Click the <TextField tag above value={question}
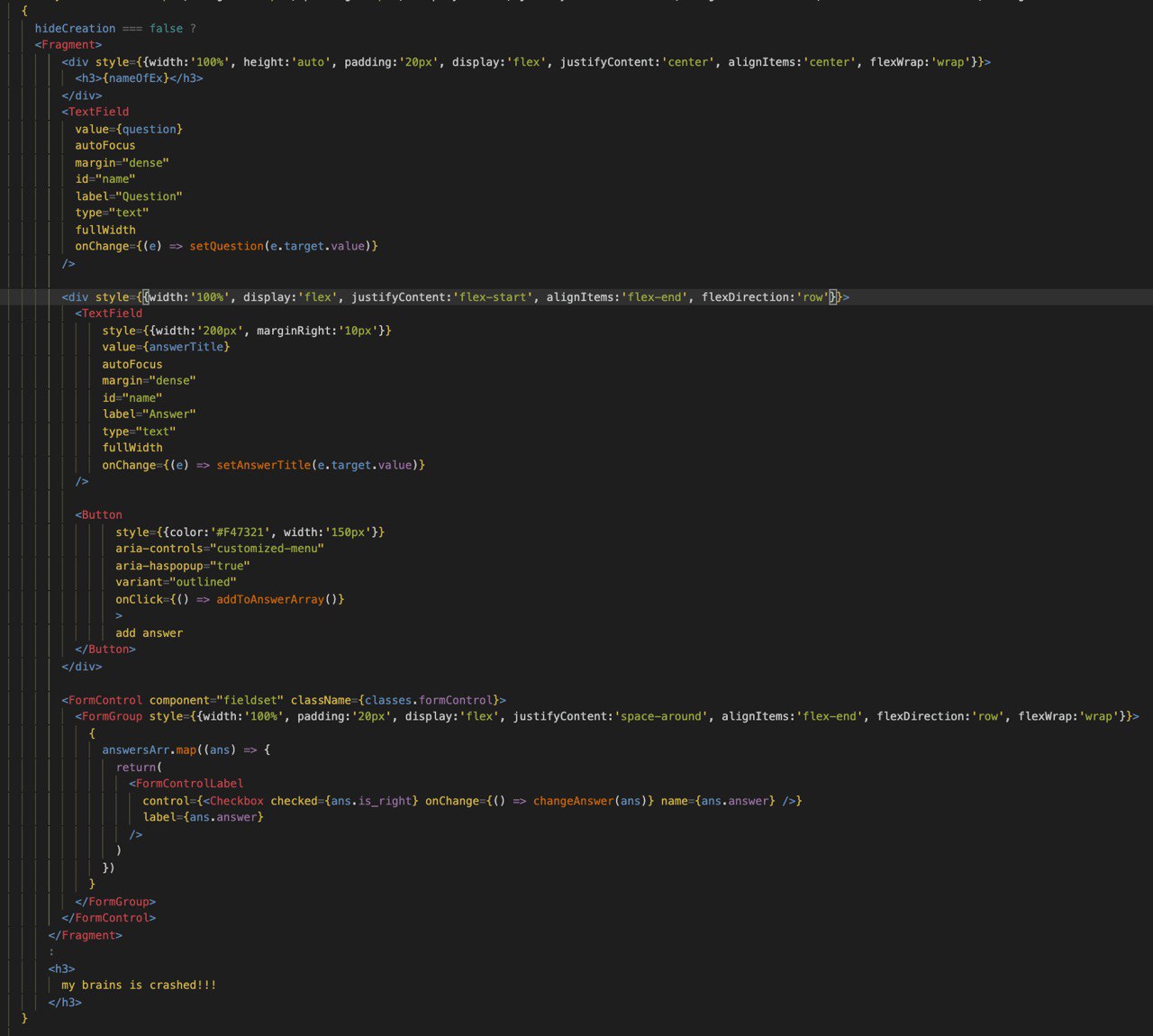 [x=95, y=112]
